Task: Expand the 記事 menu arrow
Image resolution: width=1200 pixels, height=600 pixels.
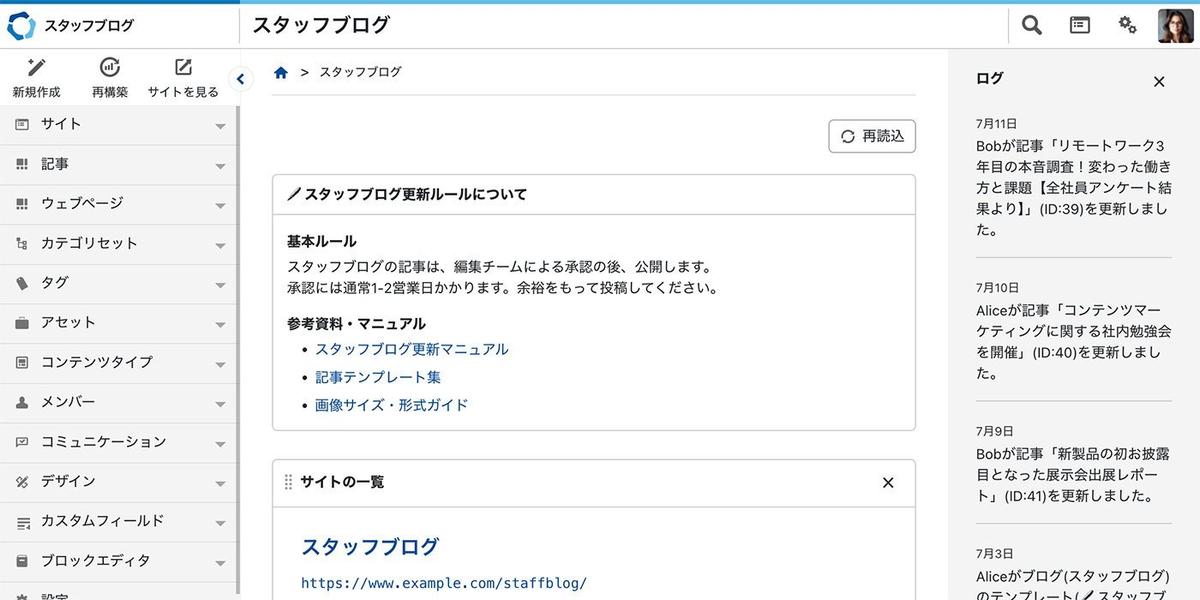Action: tap(220, 166)
